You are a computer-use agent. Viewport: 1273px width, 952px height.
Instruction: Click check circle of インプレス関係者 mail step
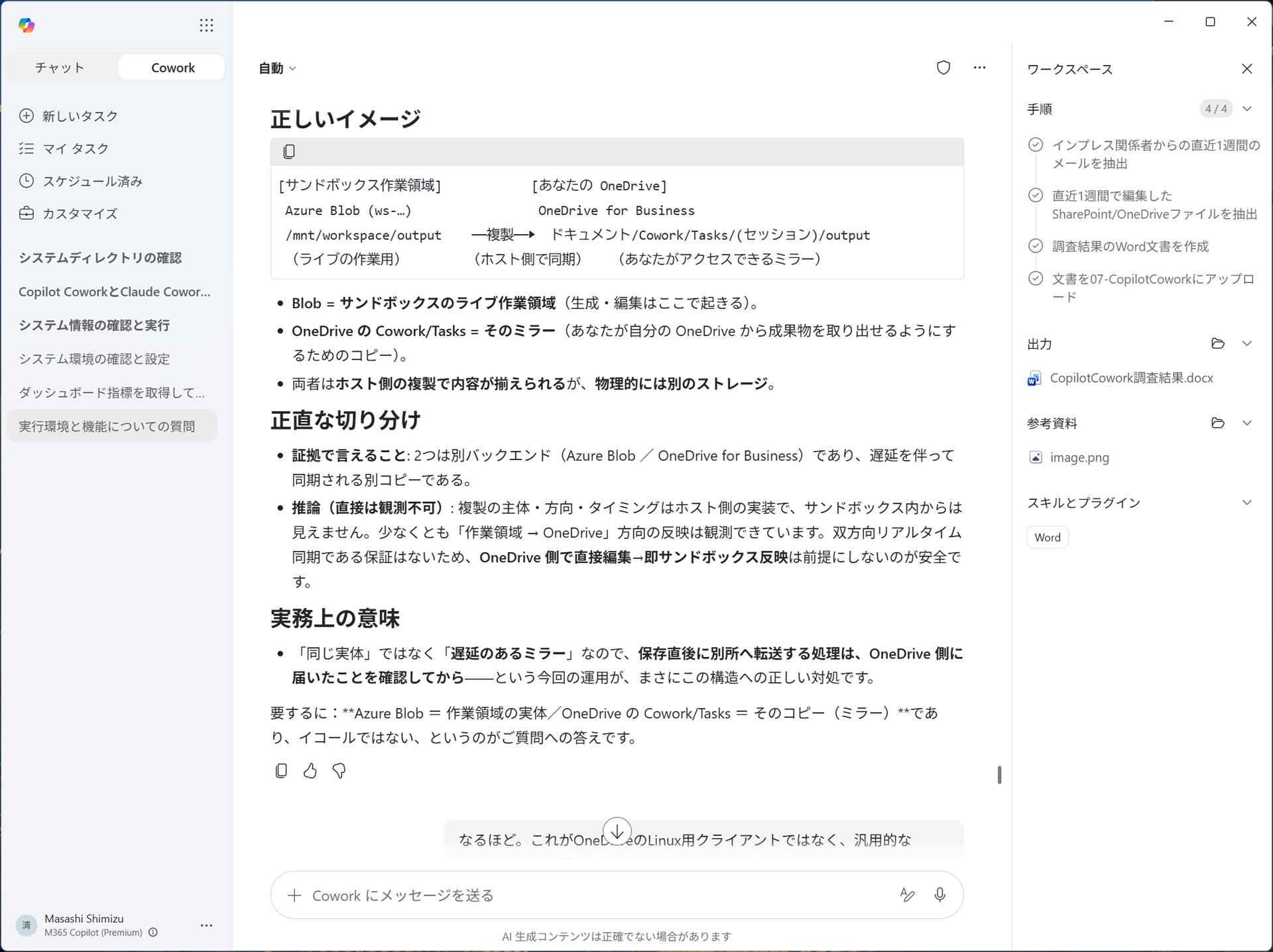(1035, 145)
